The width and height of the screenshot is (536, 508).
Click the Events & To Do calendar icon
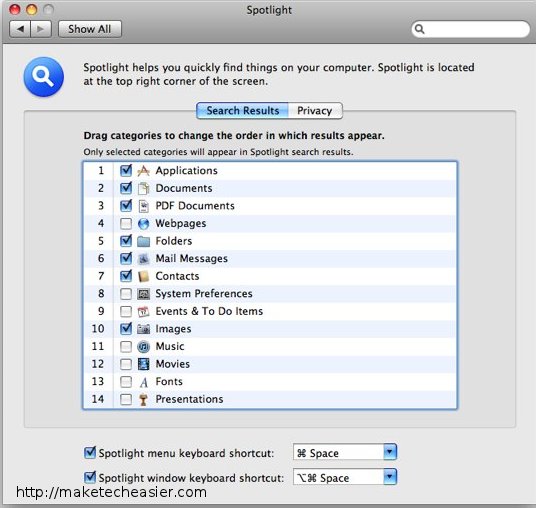coord(144,311)
